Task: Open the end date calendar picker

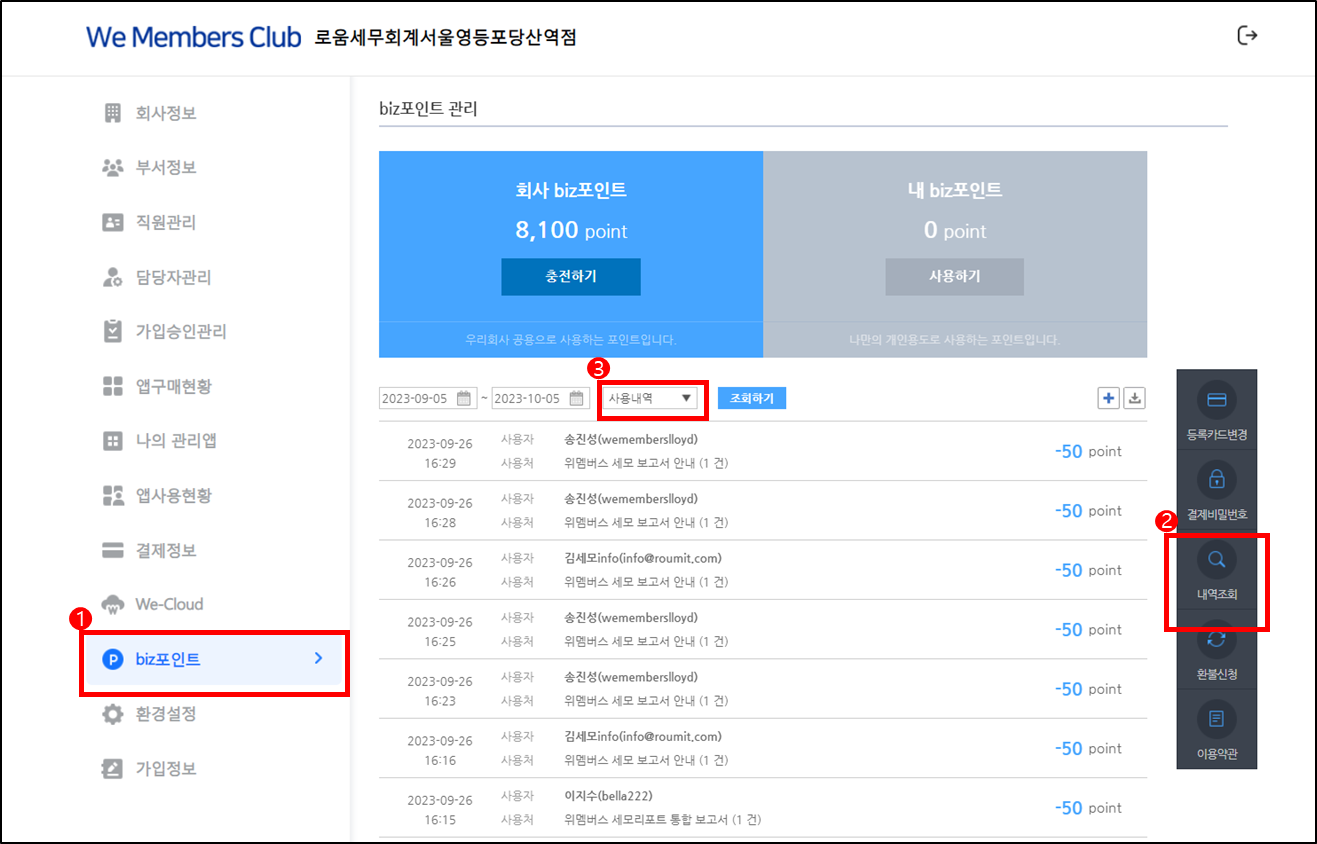Action: (577, 398)
